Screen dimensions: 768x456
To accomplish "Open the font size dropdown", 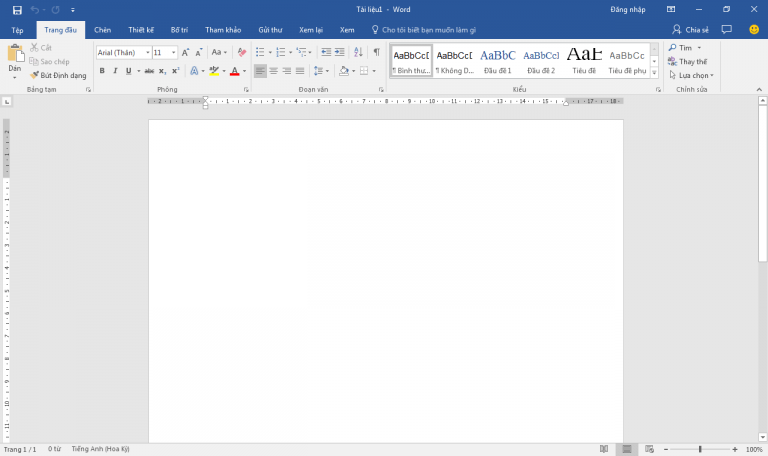I will coord(173,52).
